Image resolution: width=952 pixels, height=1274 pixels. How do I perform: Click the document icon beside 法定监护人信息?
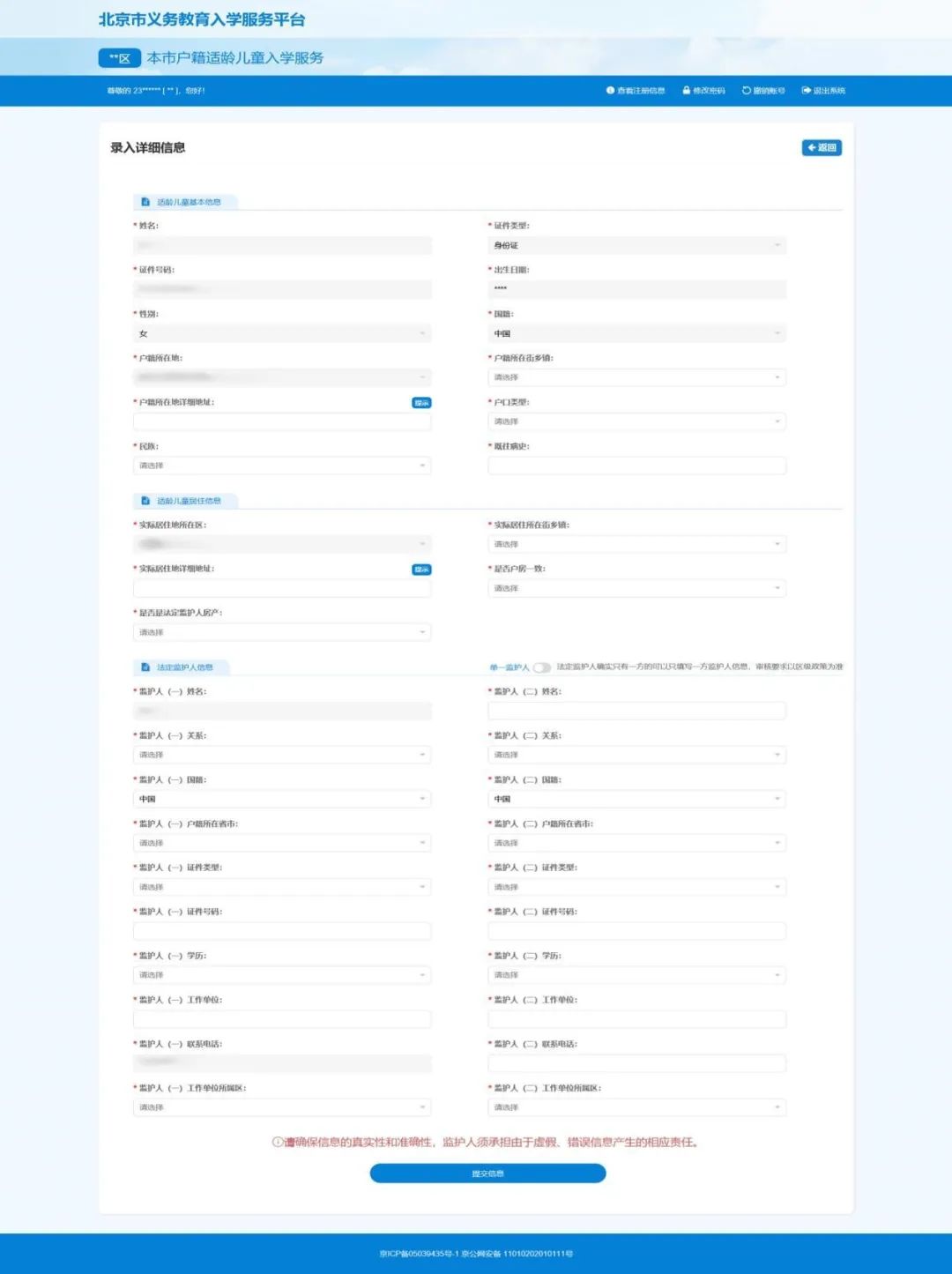tap(146, 667)
